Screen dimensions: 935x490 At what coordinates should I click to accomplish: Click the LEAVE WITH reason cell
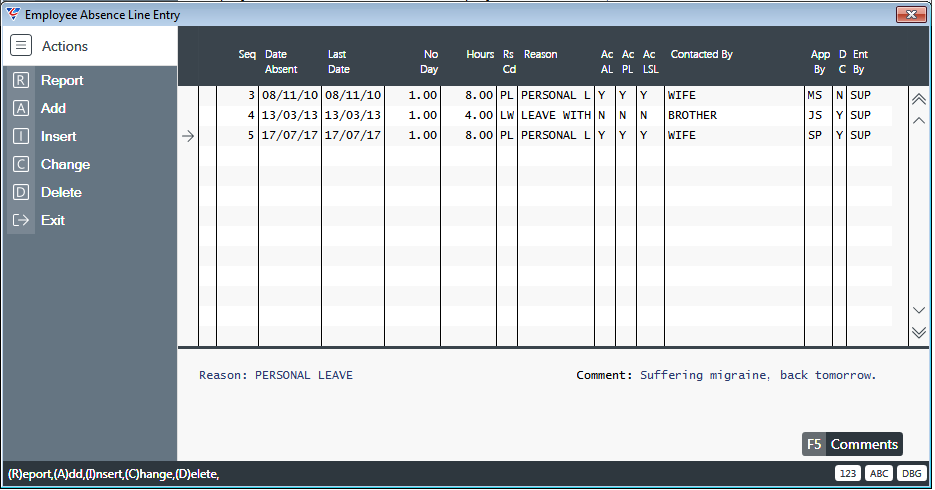(556, 115)
